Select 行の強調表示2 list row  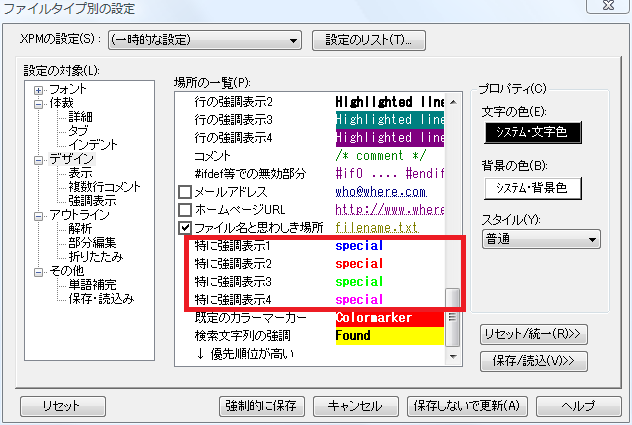(310, 102)
